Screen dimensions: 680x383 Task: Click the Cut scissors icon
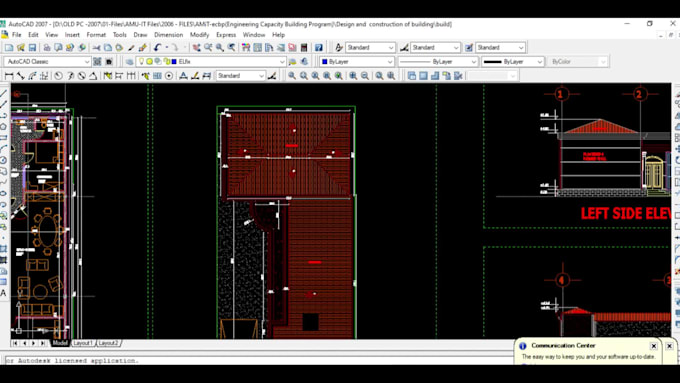pyautogui.click(x=96, y=47)
